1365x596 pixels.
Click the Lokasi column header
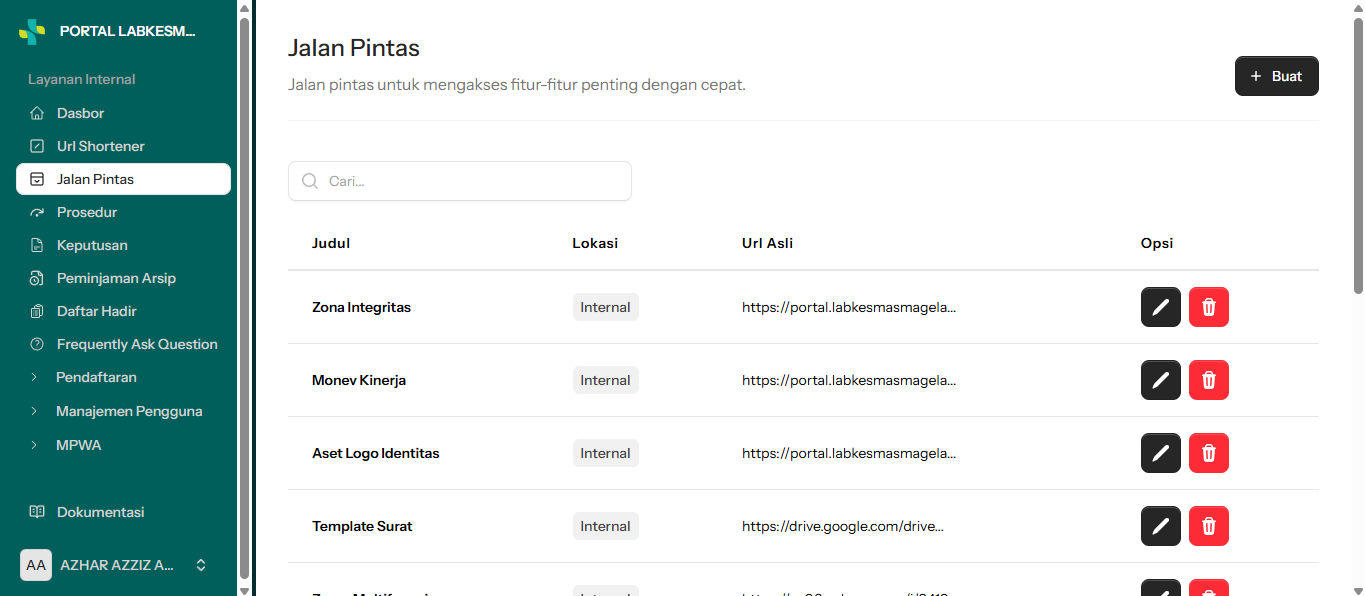[x=595, y=243]
